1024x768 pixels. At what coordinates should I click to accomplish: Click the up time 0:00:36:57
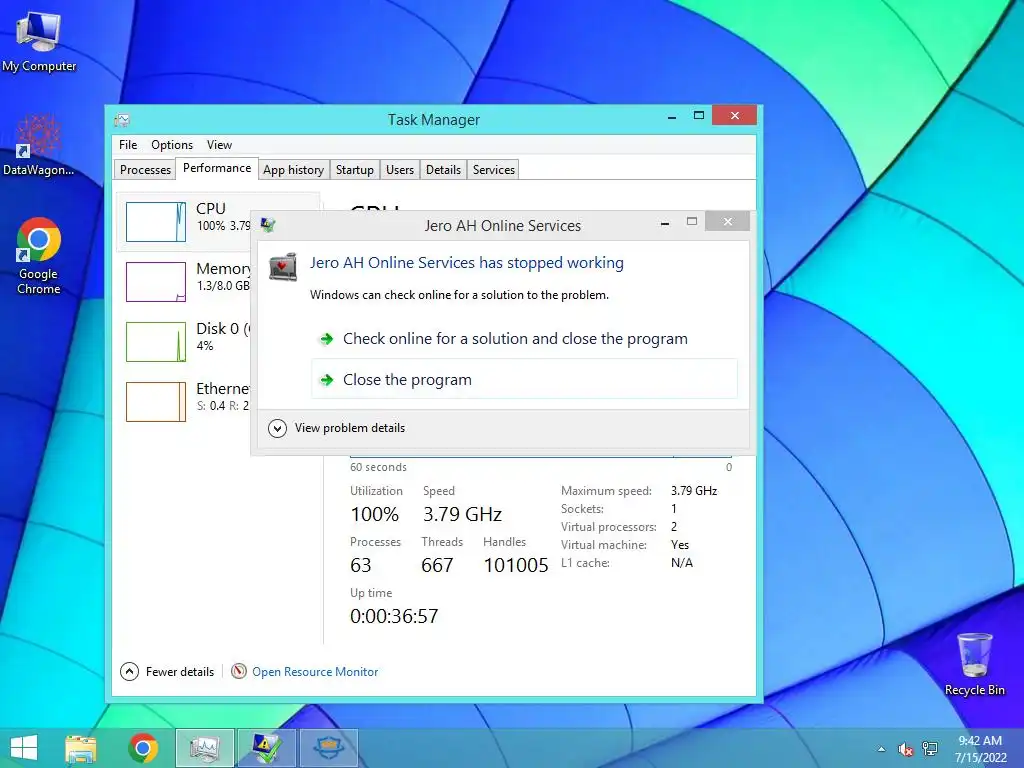click(x=394, y=616)
